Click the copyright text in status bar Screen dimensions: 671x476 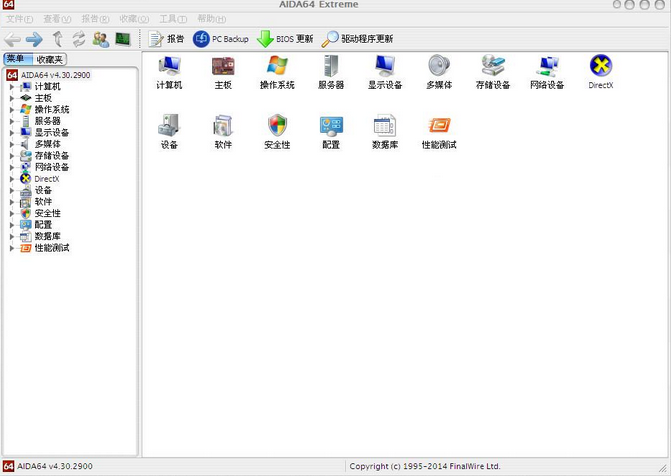tap(425, 466)
